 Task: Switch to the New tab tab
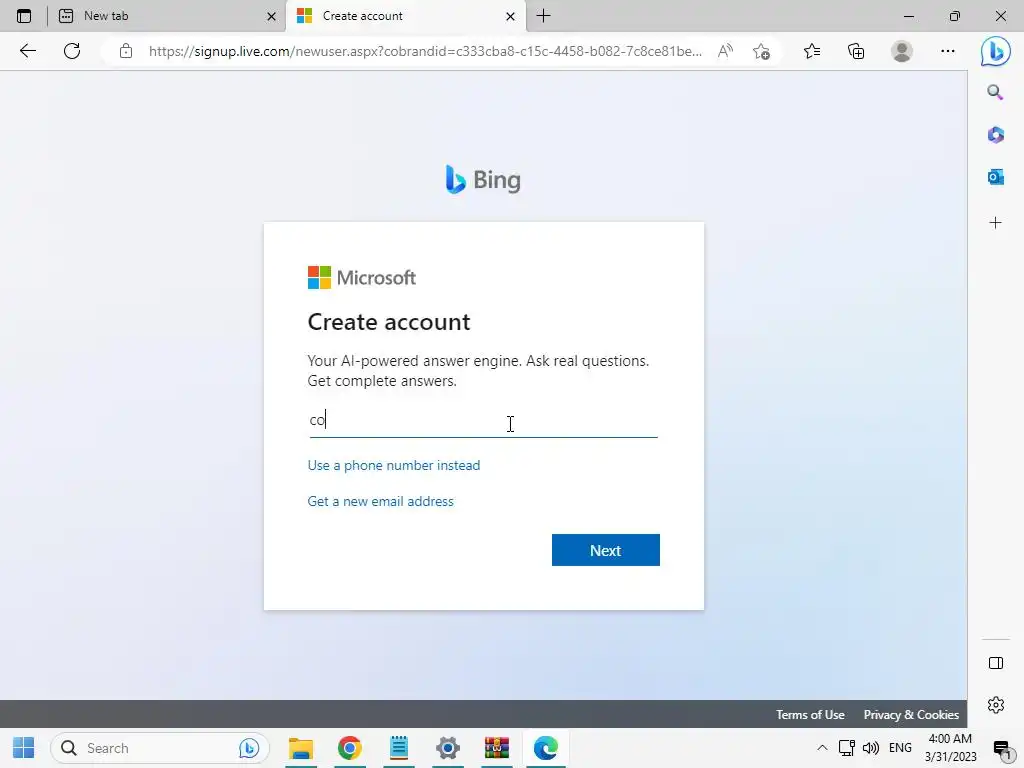[167, 16]
